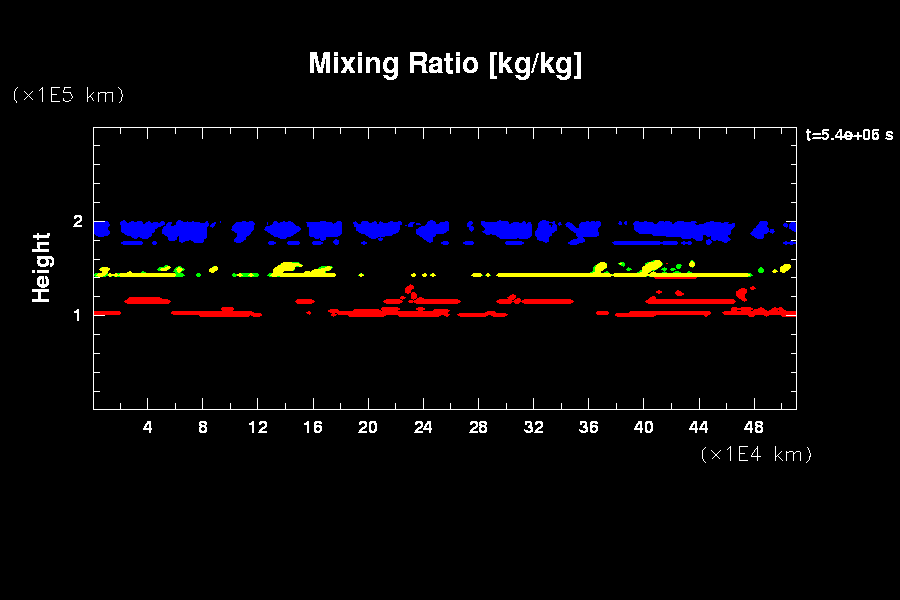Click x-axis tick label 44
Screen dimensions: 900x600
(x=698, y=428)
